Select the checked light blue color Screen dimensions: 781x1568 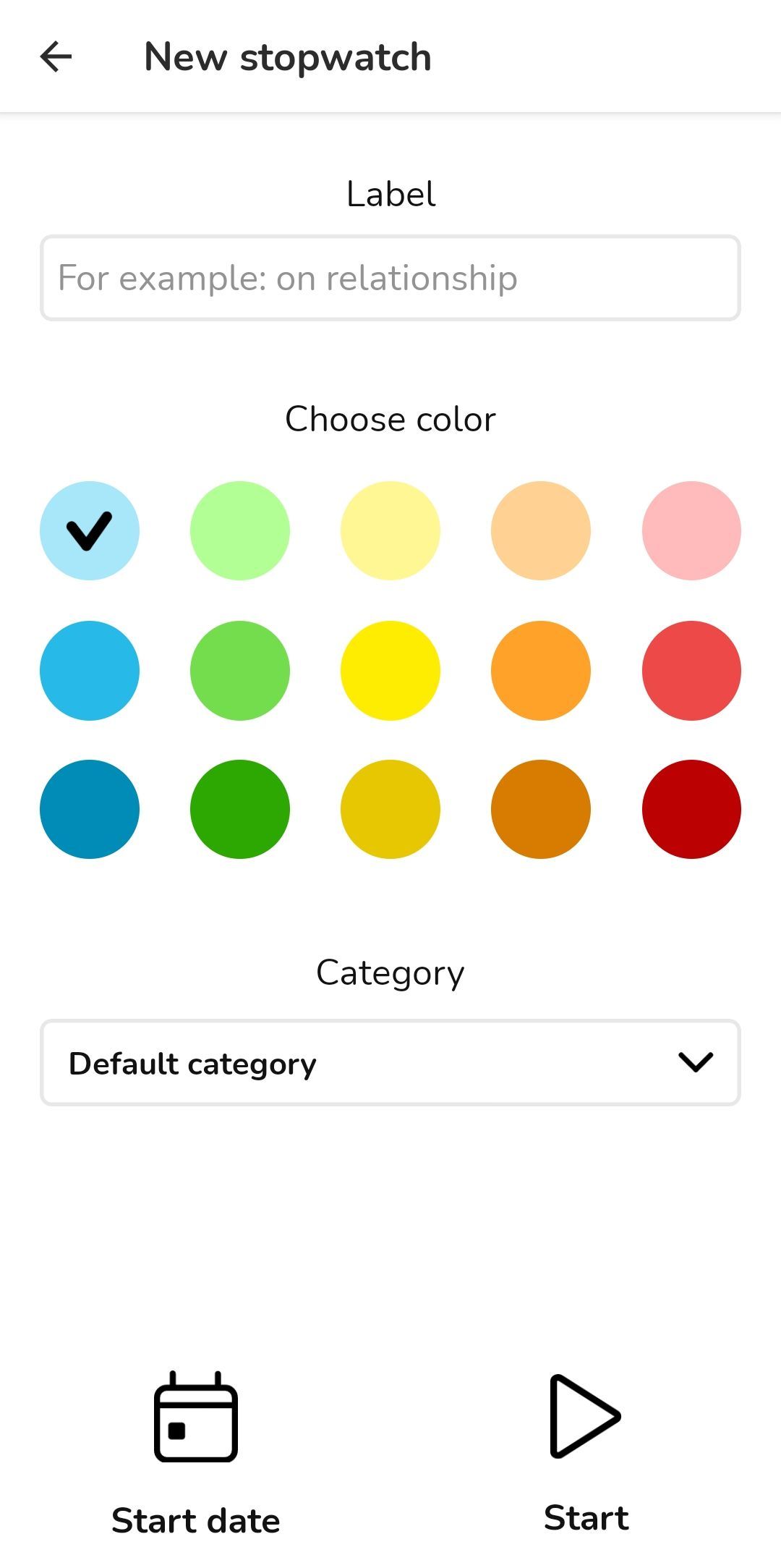(x=90, y=530)
